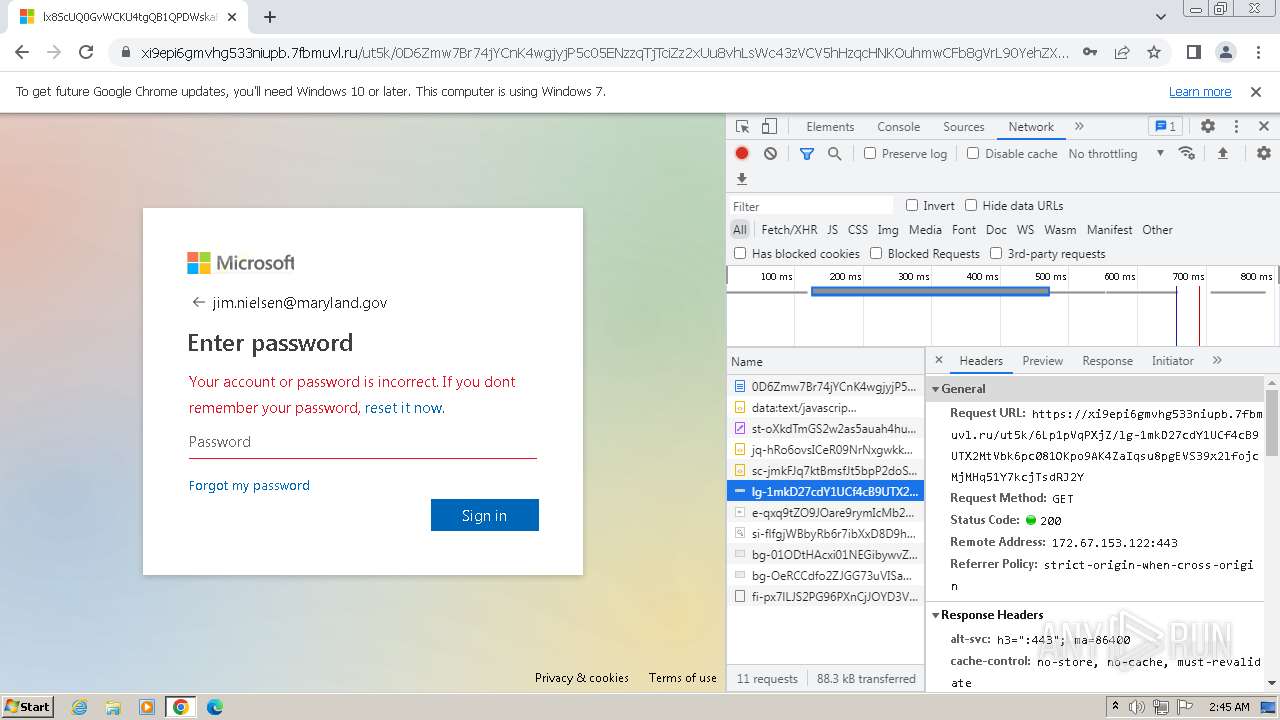The height and width of the screenshot is (720, 1280).
Task: Filter requests by JS
Action: (x=832, y=229)
